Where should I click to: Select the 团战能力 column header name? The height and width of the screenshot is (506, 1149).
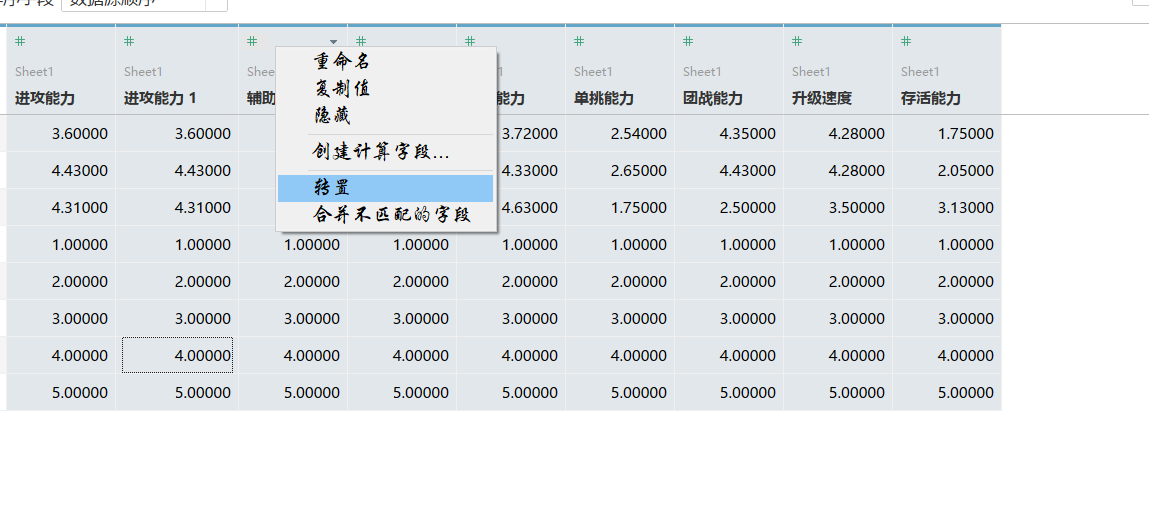(713, 98)
